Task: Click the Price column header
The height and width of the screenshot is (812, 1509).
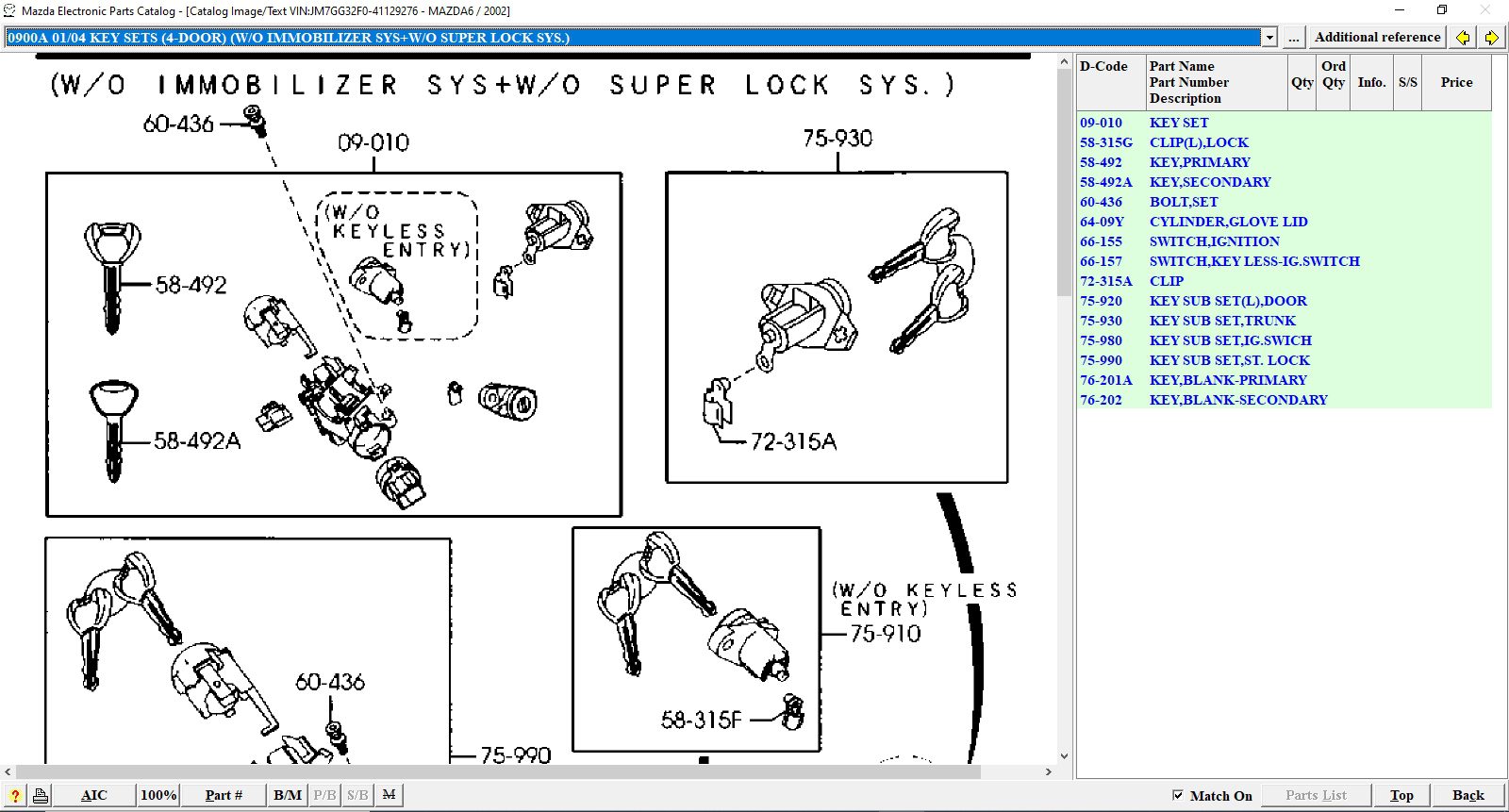Action: pos(1456,82)
